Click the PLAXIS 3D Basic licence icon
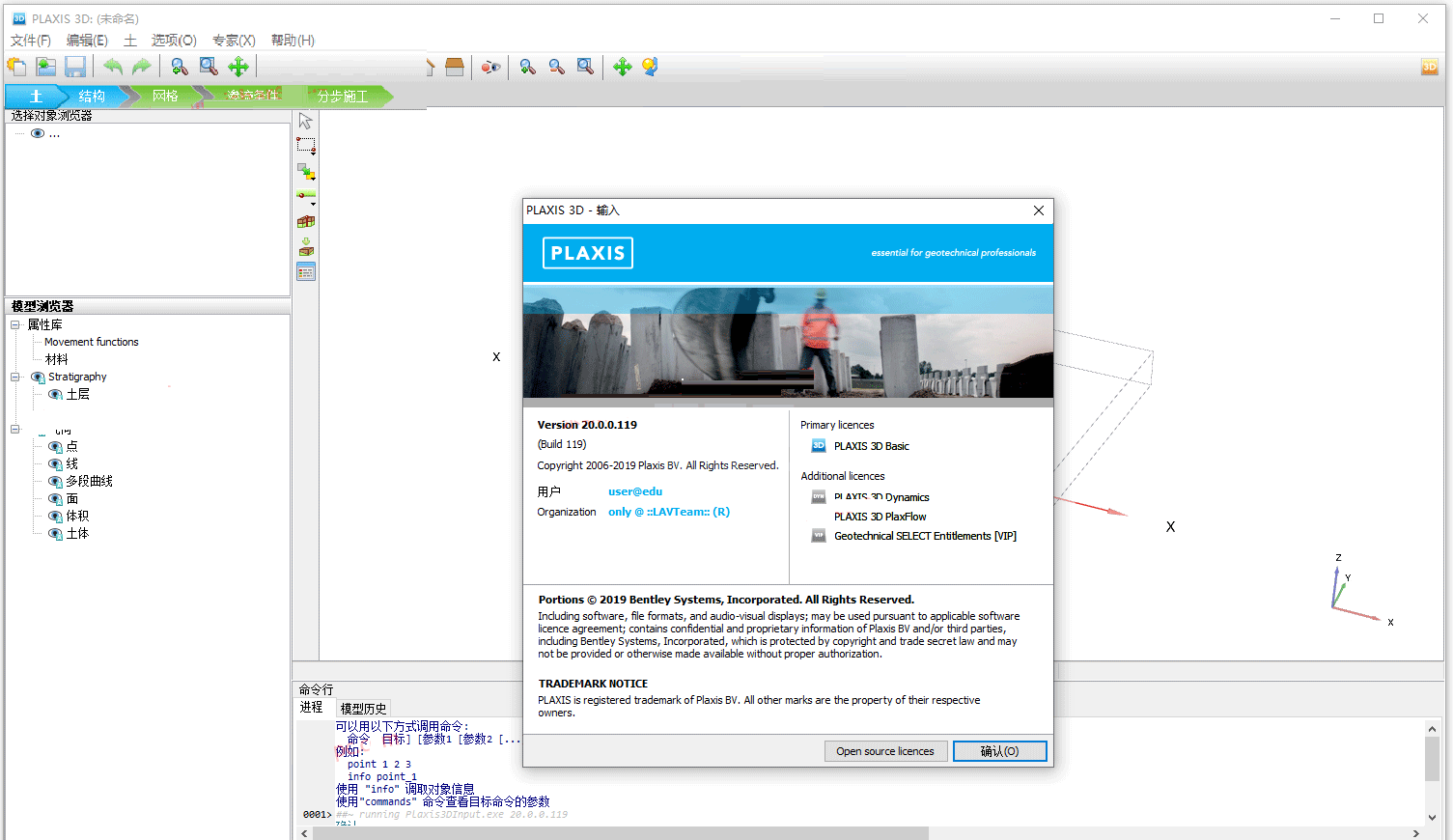 tap(819, 446)
